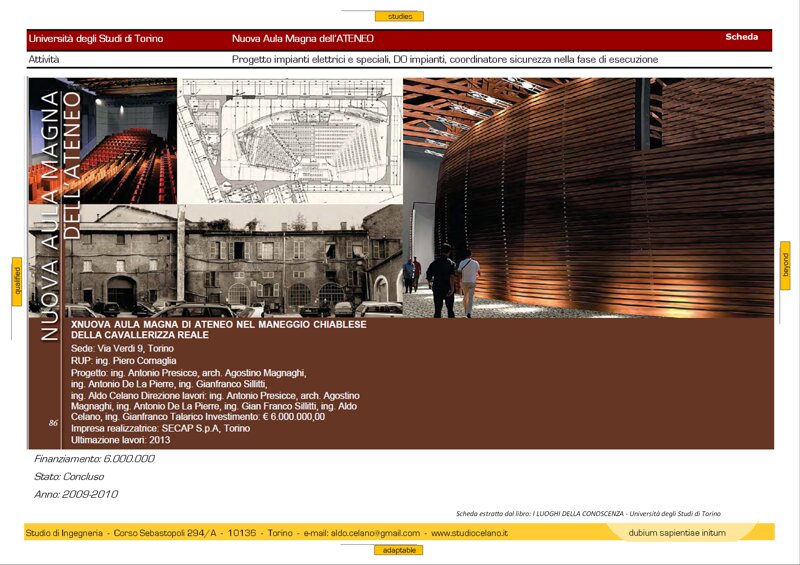Select Università degli Studi di Torino header
The image size is (800, 565).
pyautogui.click(x=96, y=39)
